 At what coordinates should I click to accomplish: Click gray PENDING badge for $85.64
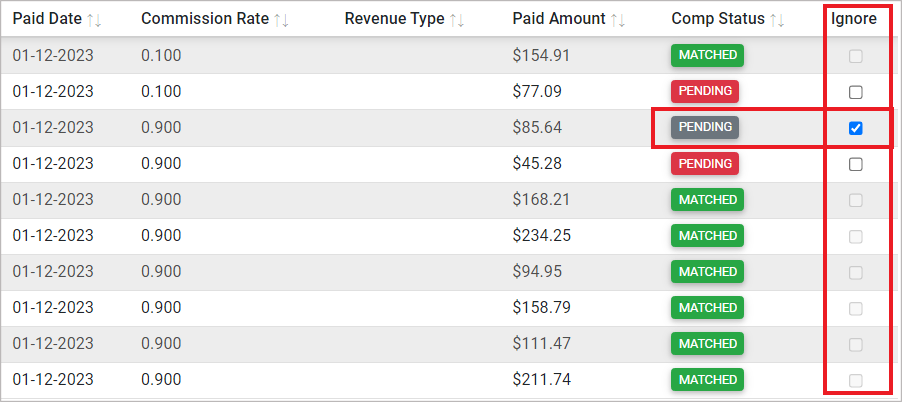pyautogui.click(x=705, y=128)
